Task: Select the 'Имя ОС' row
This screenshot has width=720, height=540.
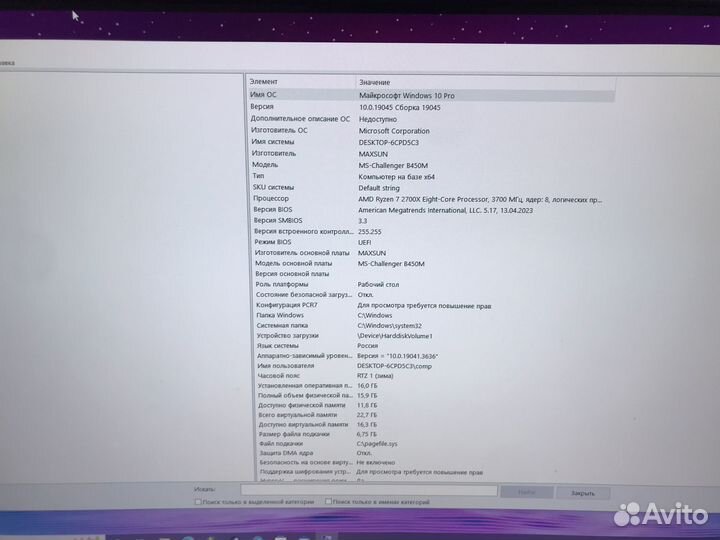Action: click(431, 95)
